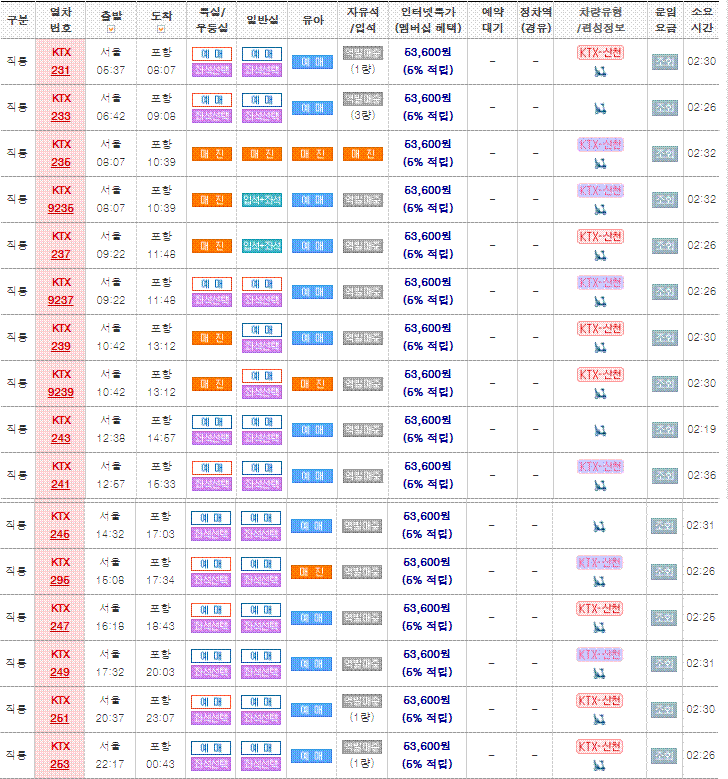Click sold-out 매진 infant for KTX 295
The height and width of the screenshot is (779, 728).
tap(311, 572)
